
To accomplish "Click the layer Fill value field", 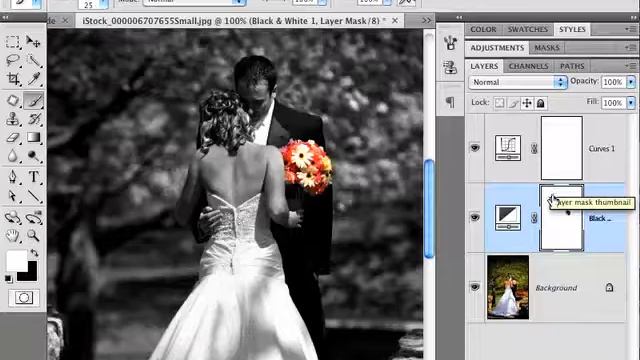I will point(613,102).
